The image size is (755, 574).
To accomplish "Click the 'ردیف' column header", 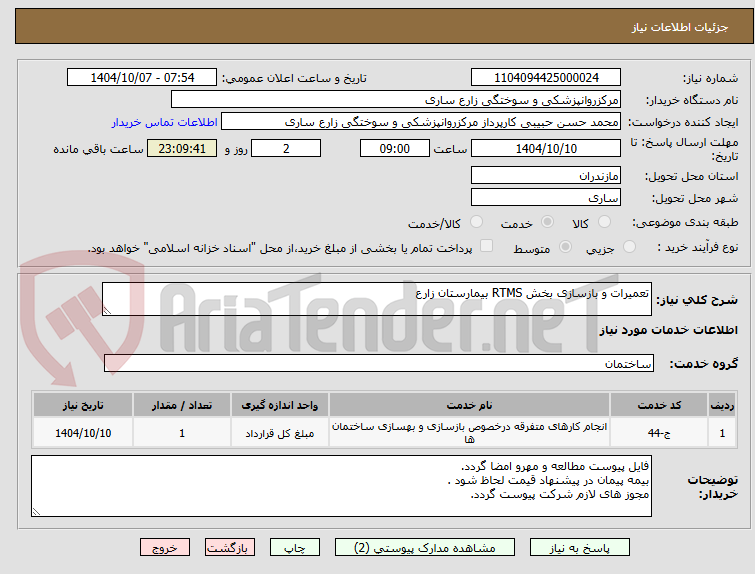I will (722, 405).
